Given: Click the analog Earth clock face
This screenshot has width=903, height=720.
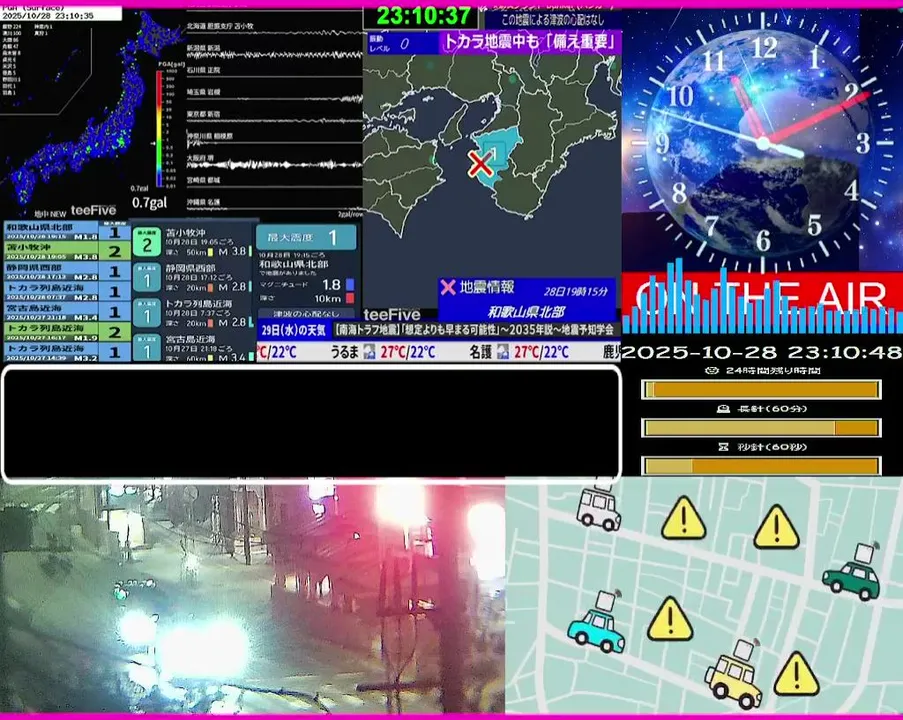Looking at the screenshot, I should [x=762, y=143].
